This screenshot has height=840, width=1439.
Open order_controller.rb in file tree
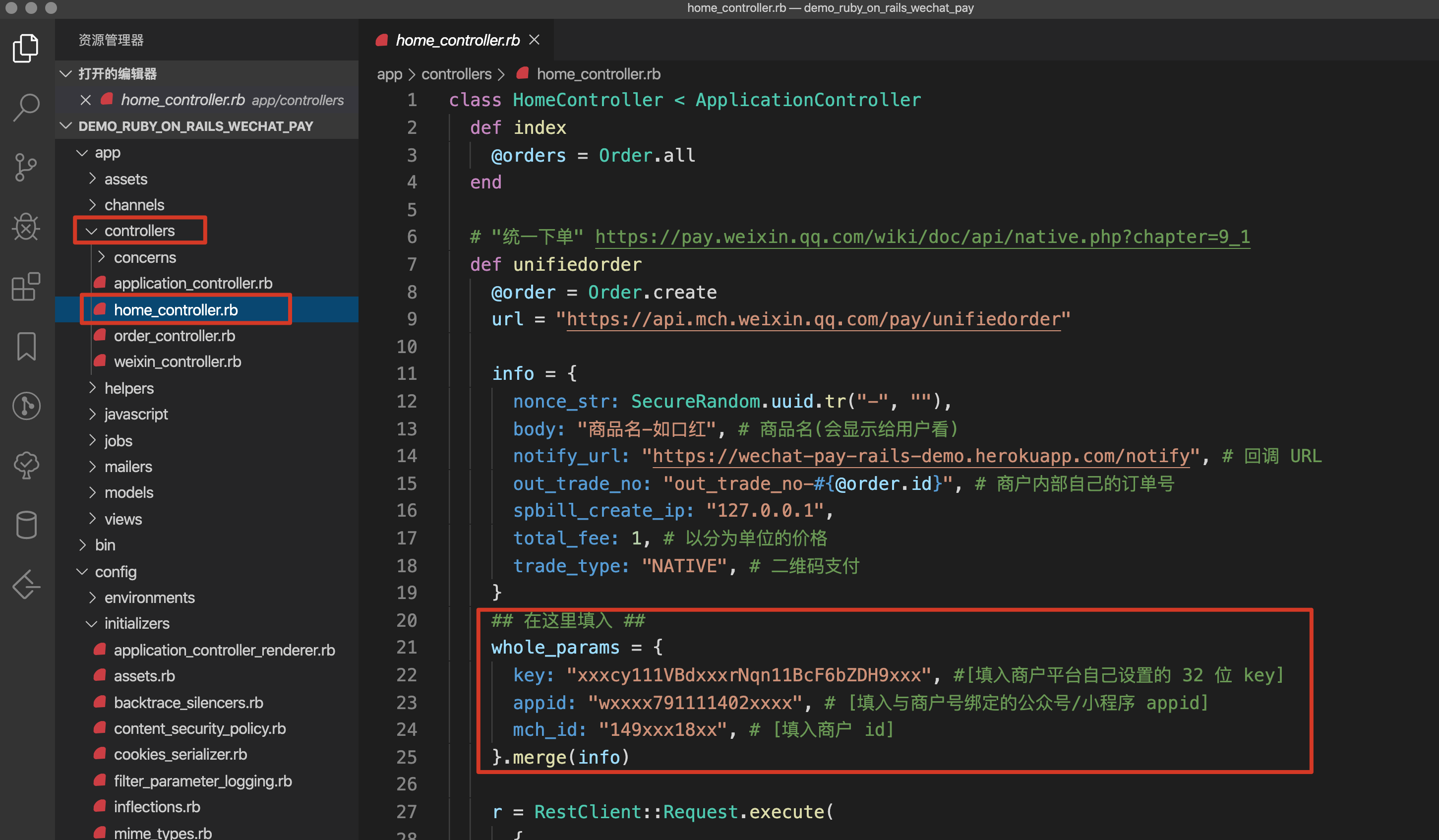(x=174, y=336)
